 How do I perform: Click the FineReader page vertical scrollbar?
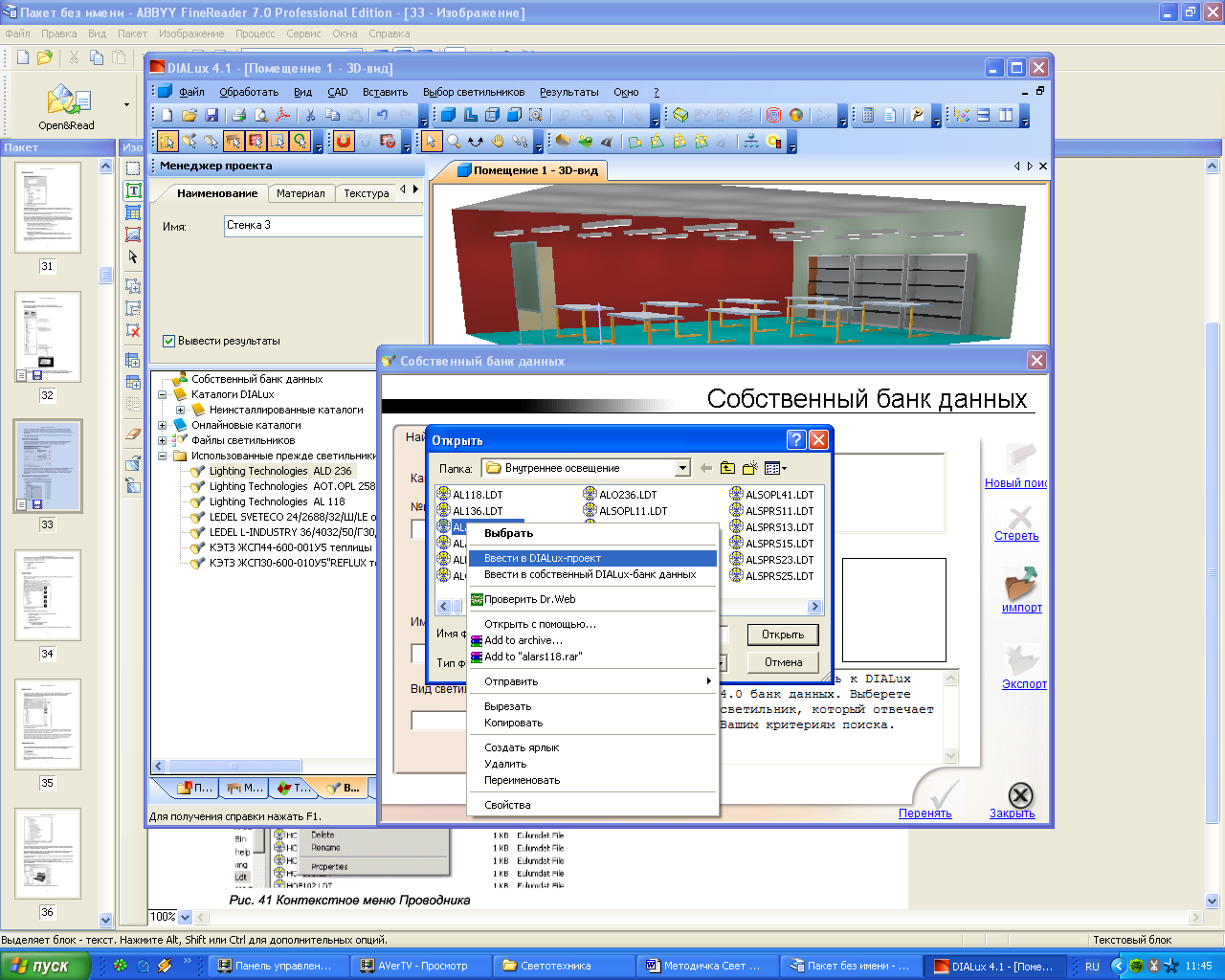coord(1213,533)
